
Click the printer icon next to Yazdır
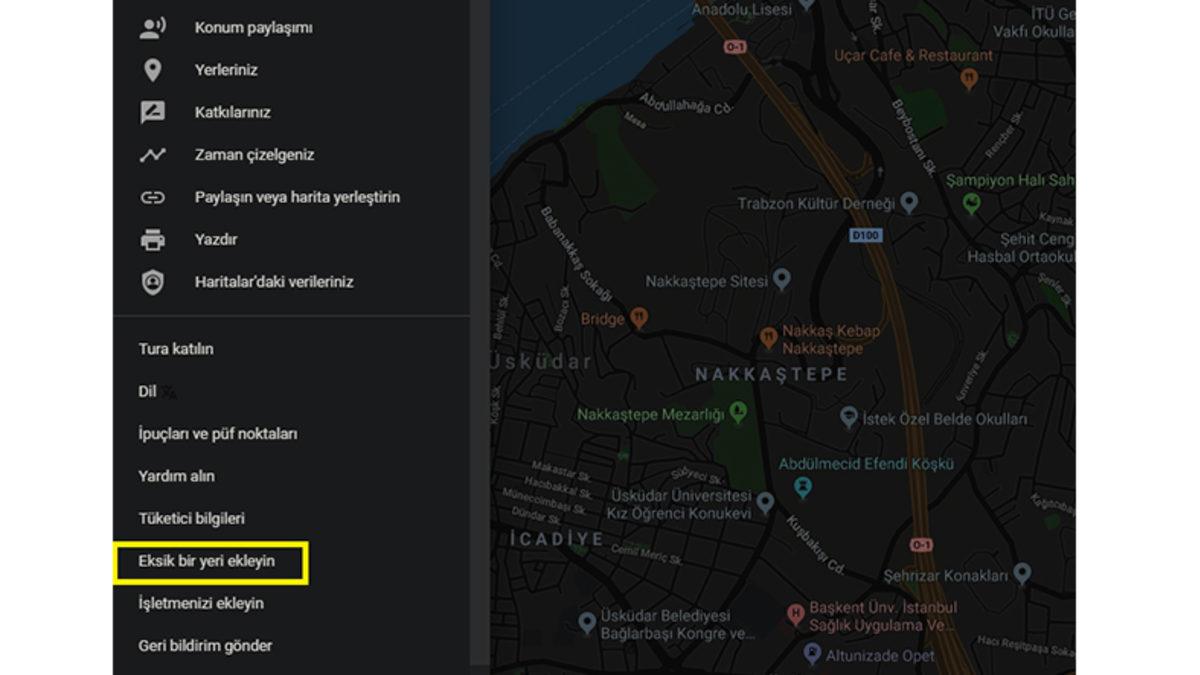[x=151, y=239]
